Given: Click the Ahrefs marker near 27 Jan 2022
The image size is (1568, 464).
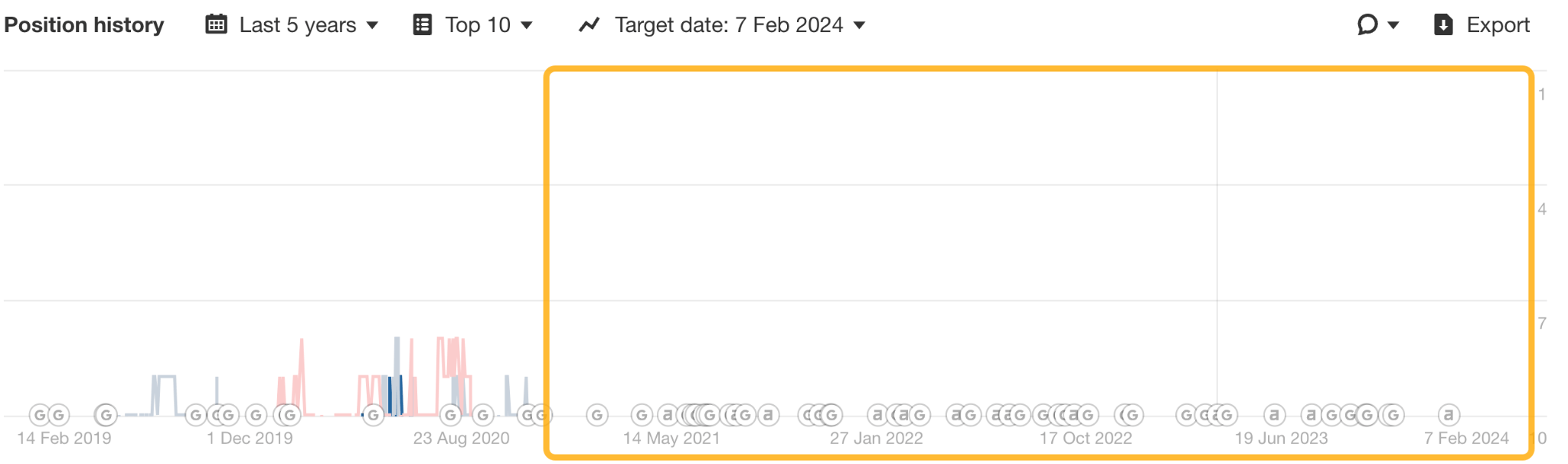Looking at the screenshot, I should point(879,414).
